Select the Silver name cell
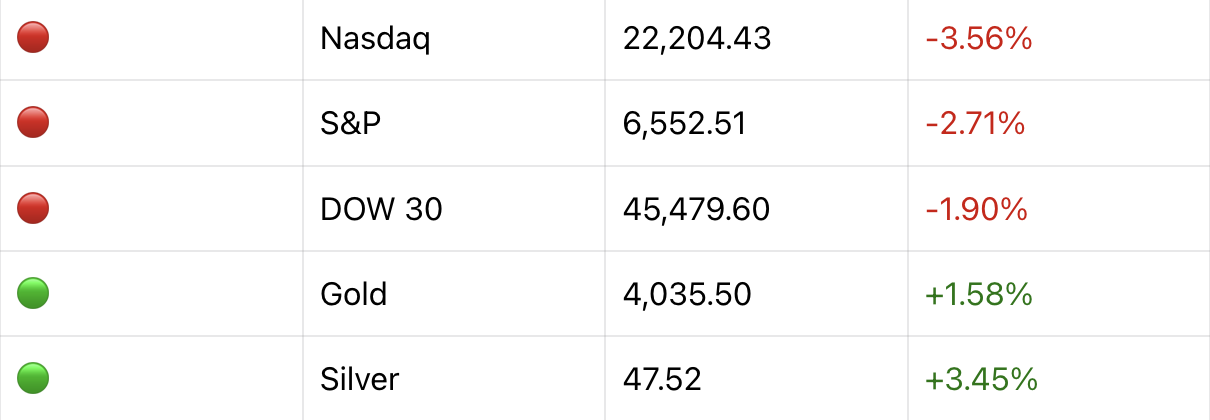This screenshot has height=420, width=1210. click(x=360, y=379)
